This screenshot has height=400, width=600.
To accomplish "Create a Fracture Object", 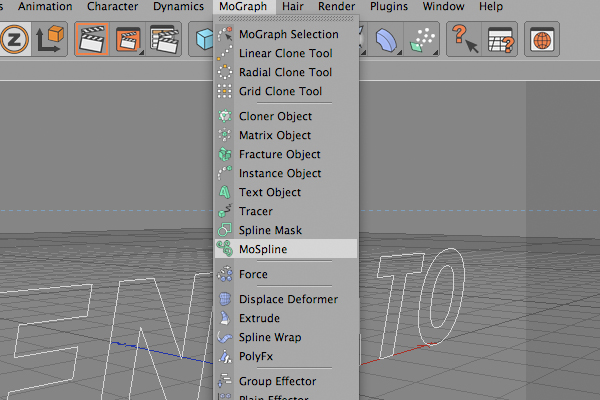I will click(286, 154).
